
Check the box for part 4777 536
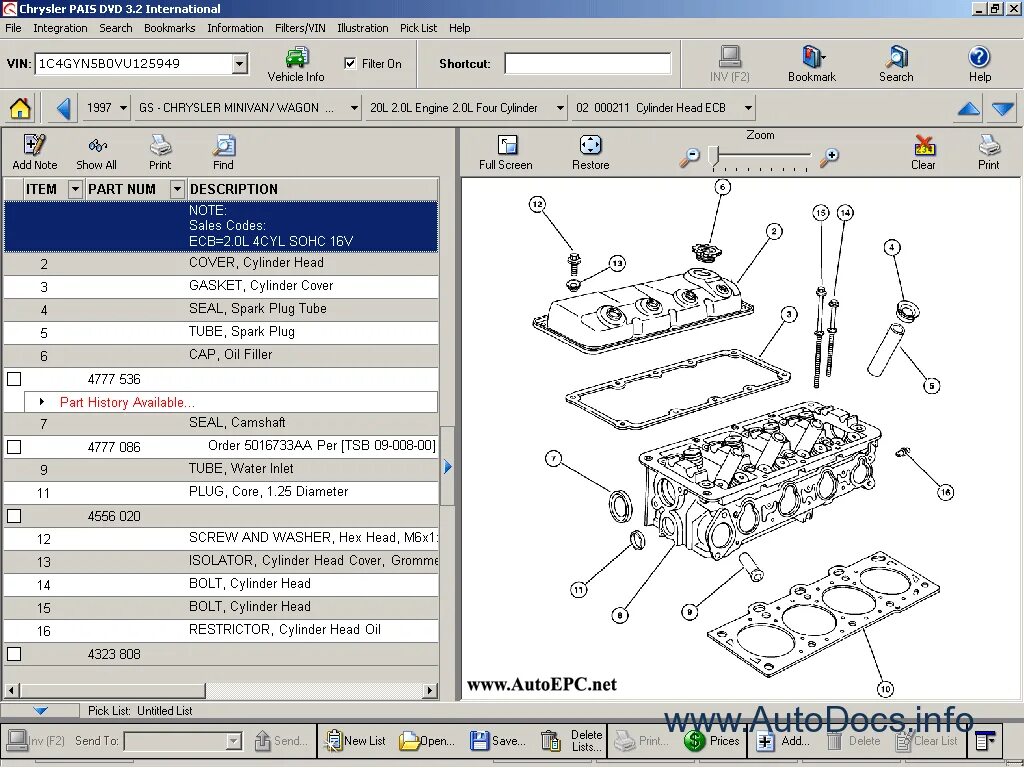(14, 379)
